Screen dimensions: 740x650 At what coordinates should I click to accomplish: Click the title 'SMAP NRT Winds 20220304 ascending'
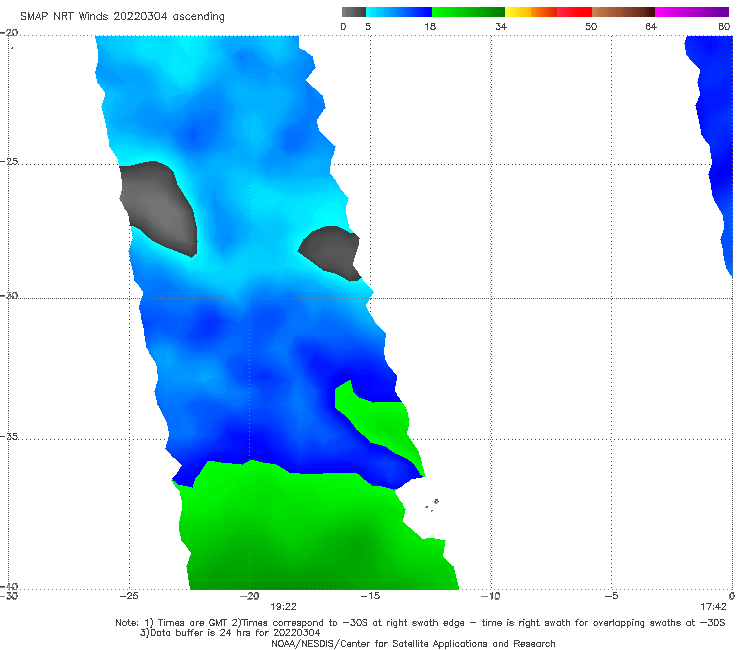(122, 17)
